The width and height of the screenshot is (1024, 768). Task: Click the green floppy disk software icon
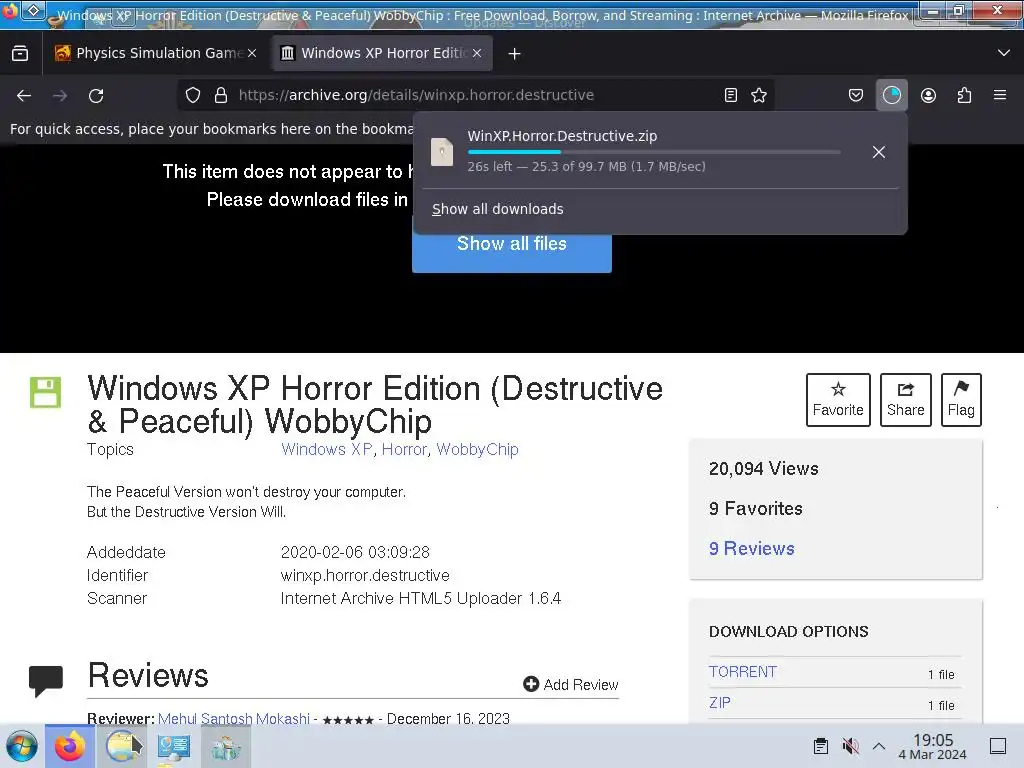pyautogui.click(x=46, y=392)
